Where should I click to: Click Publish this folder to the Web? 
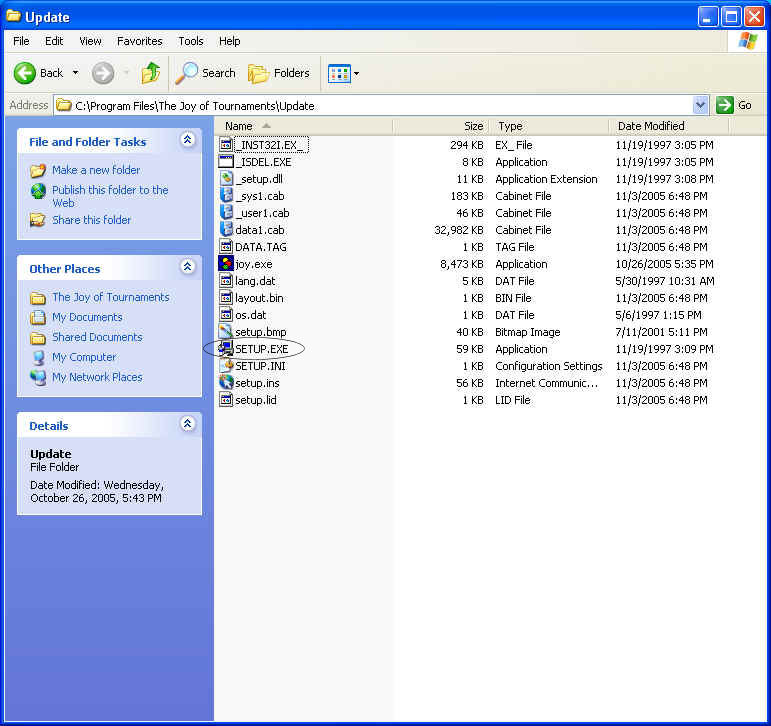click(x=110, y=196)
